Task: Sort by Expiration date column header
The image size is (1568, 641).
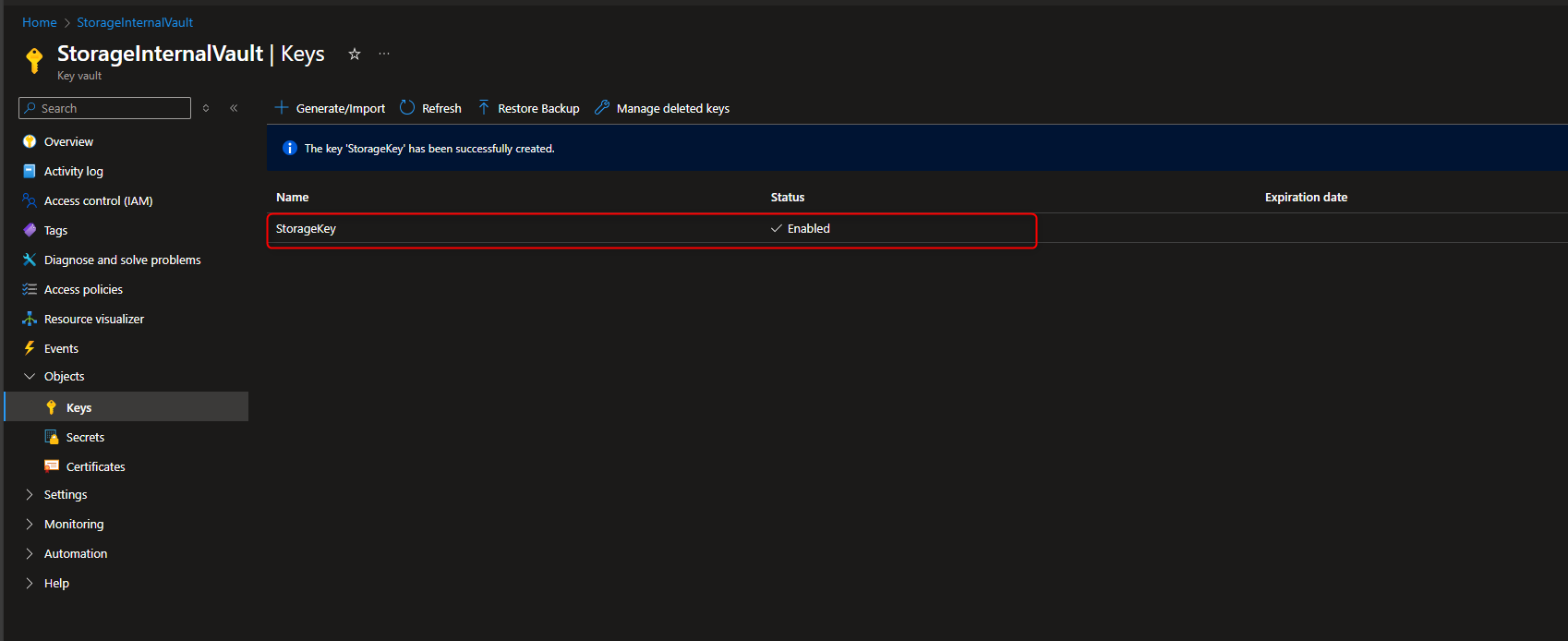Action: click(x=1306, y=197)
